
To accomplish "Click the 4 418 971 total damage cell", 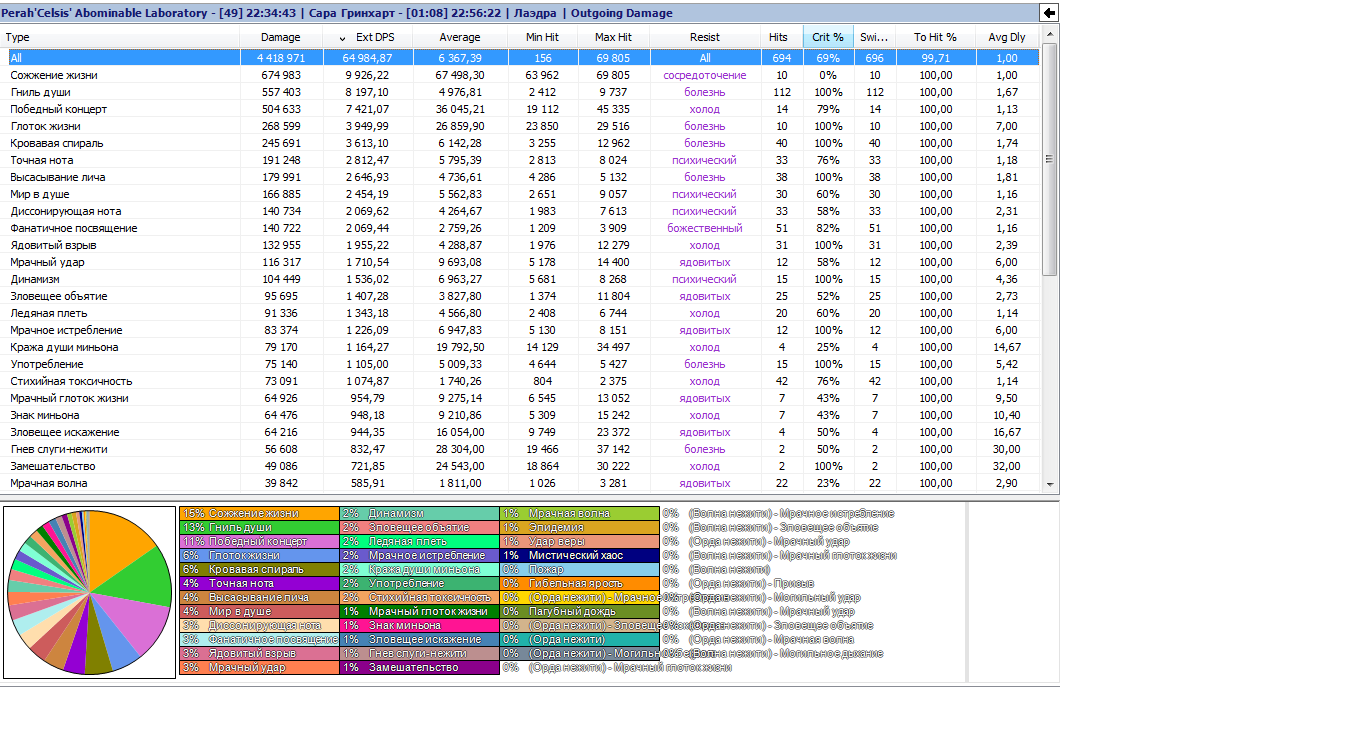I will (x=281, y=58).
